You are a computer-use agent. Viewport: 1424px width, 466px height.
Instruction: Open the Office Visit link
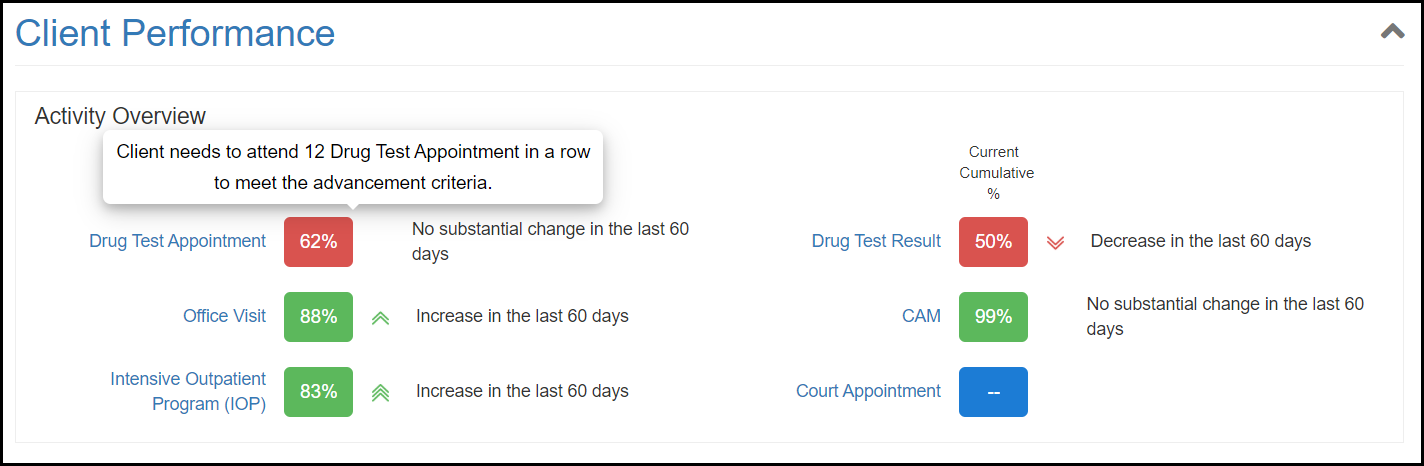[224, 316]
